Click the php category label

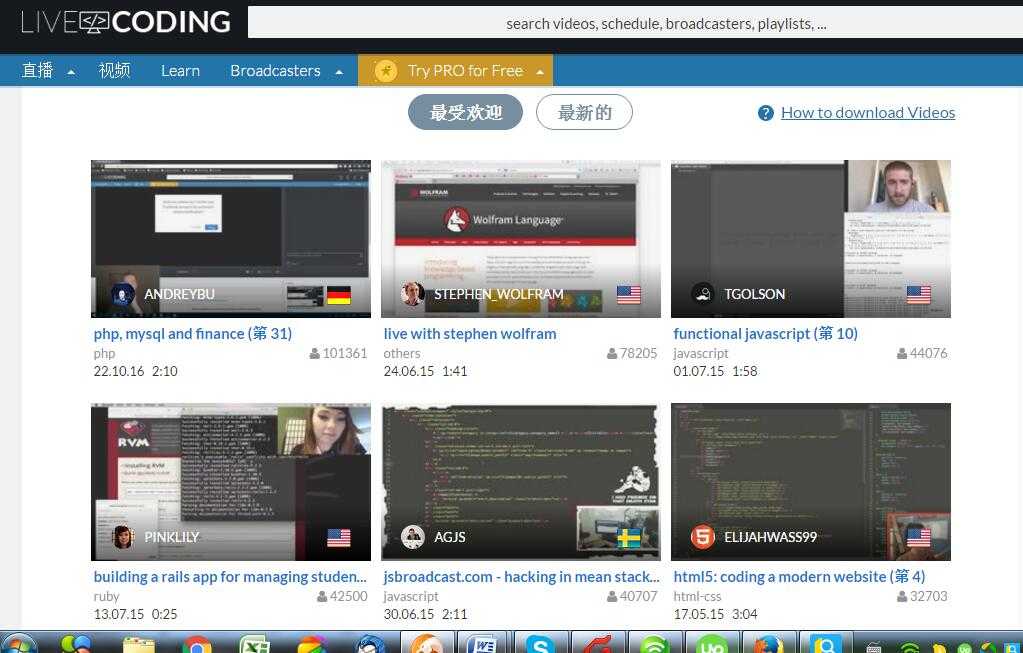pos(104,354)
